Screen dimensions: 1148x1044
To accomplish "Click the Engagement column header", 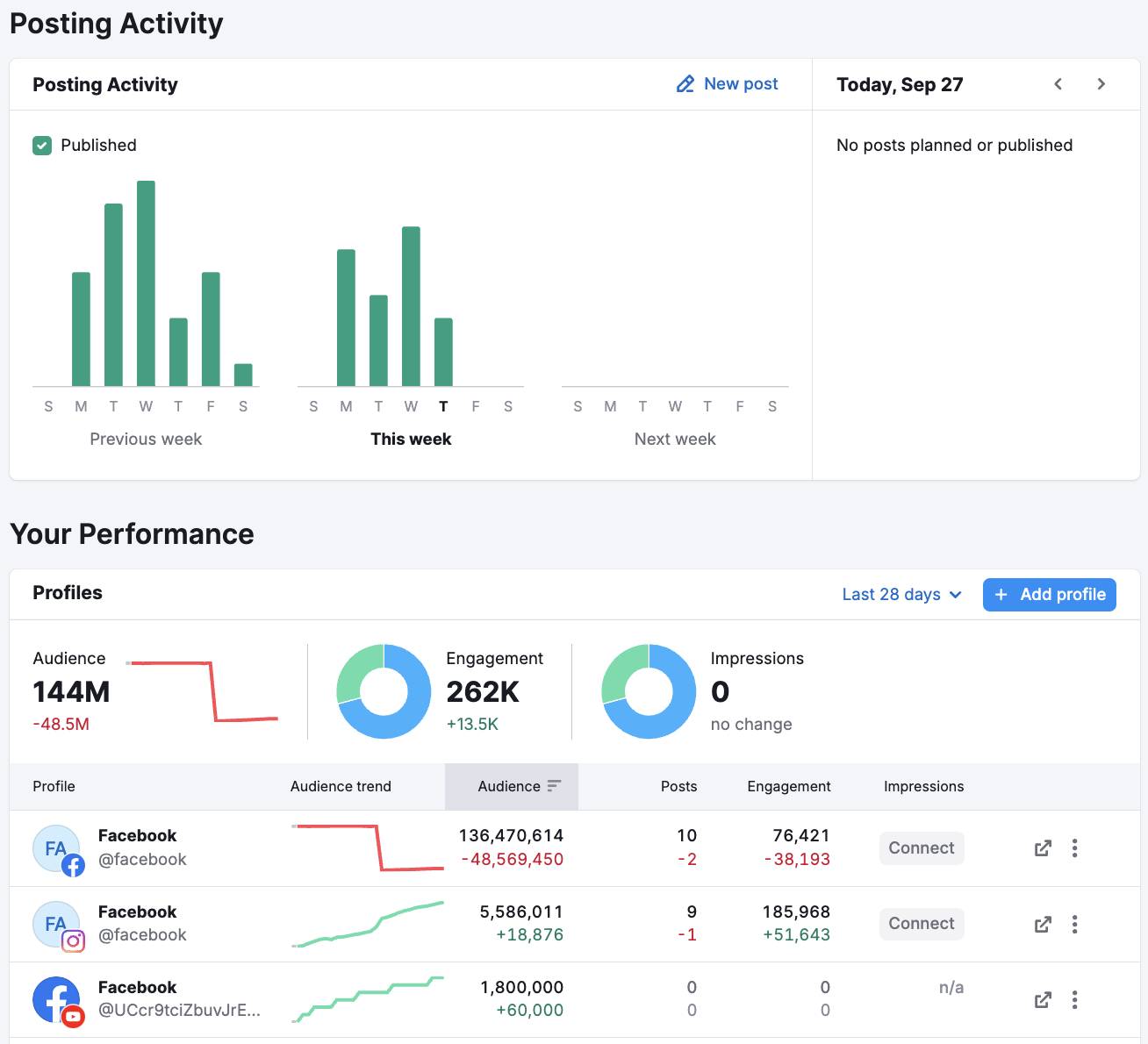I will pyautogui.click(x=788, y=786).
